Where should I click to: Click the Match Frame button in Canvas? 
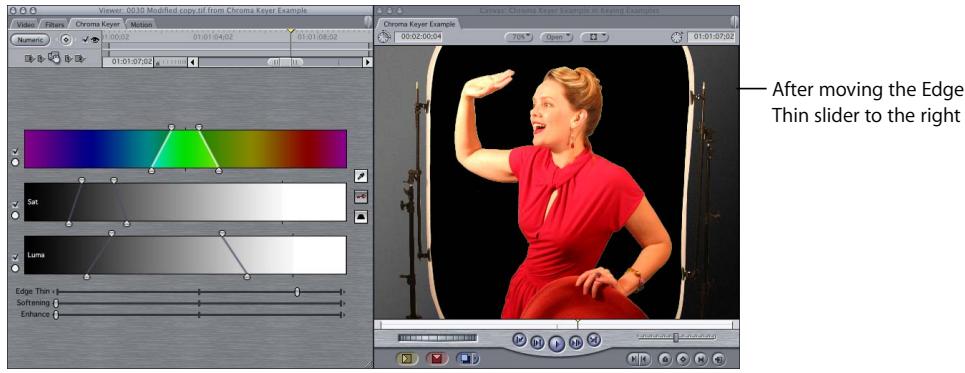[719, 358]
